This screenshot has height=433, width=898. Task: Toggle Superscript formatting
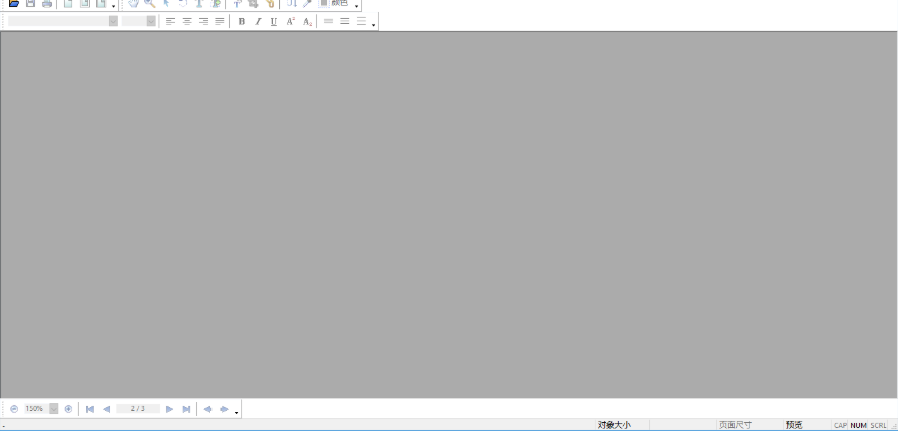(x=290, y=21)
